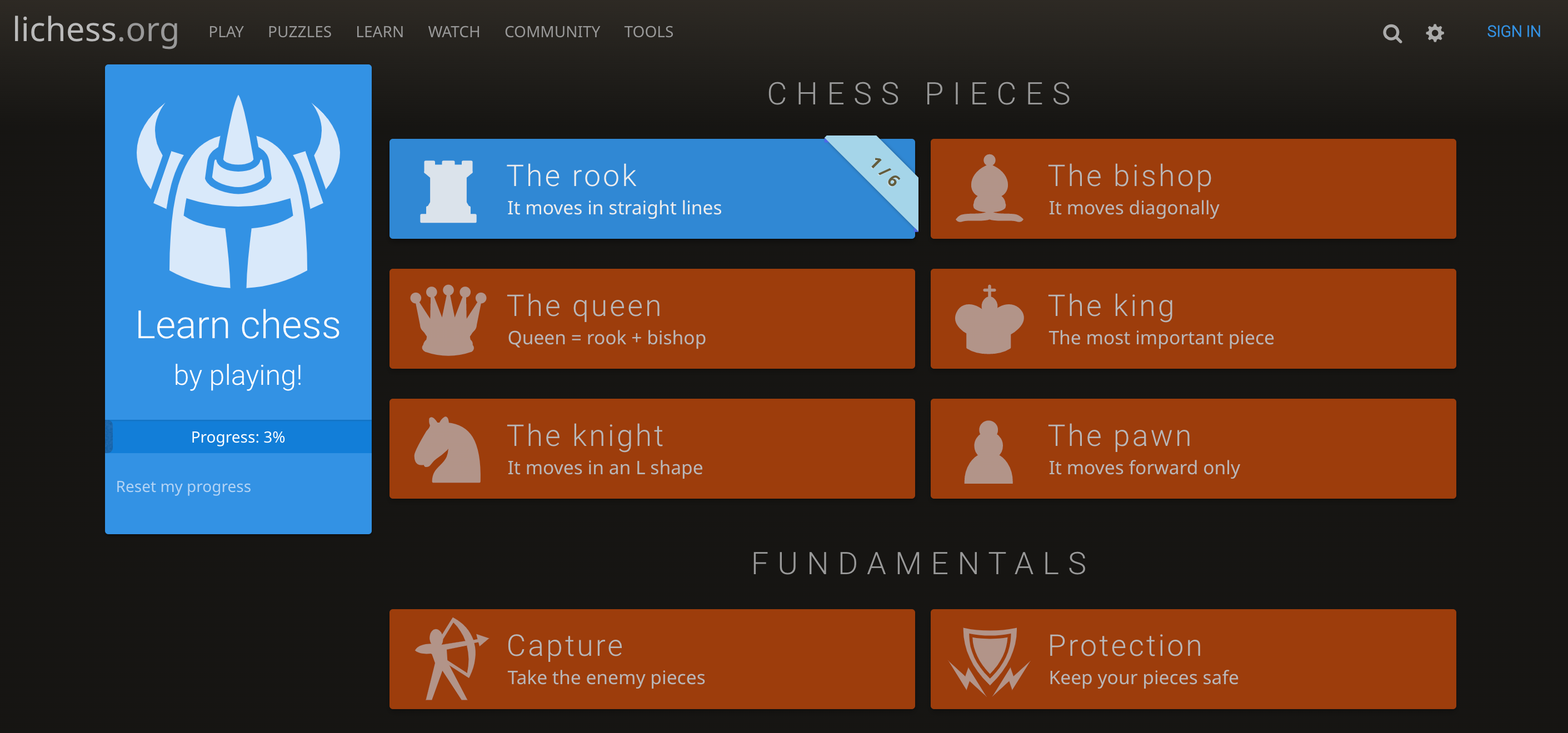Image resolution: width=1568 pixels, height=733 pixels.
Task: Click the LEARN navigation tab
Action: 380,31
